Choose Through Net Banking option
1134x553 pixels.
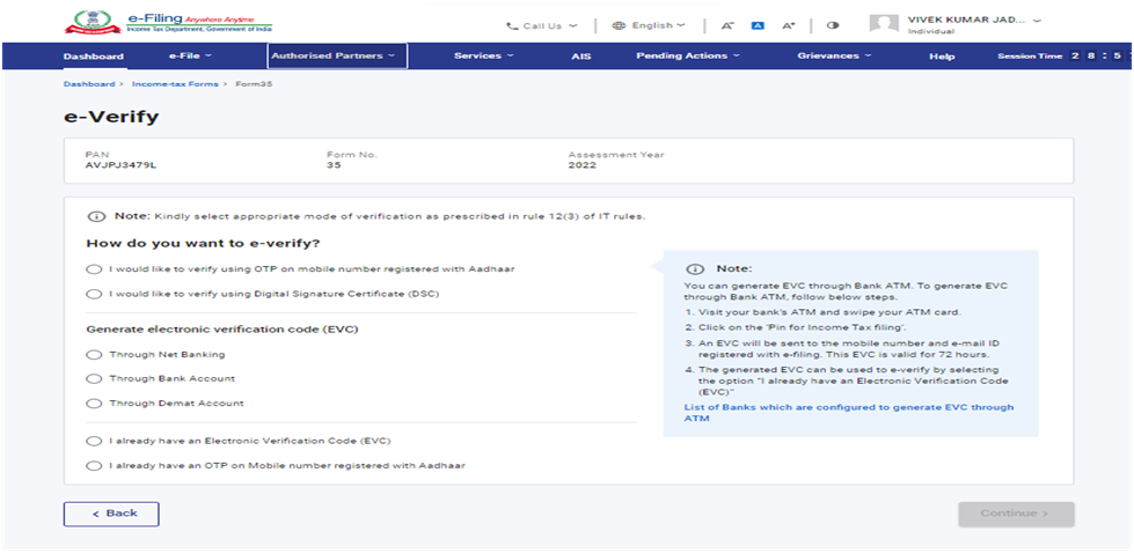click(94, 354)
